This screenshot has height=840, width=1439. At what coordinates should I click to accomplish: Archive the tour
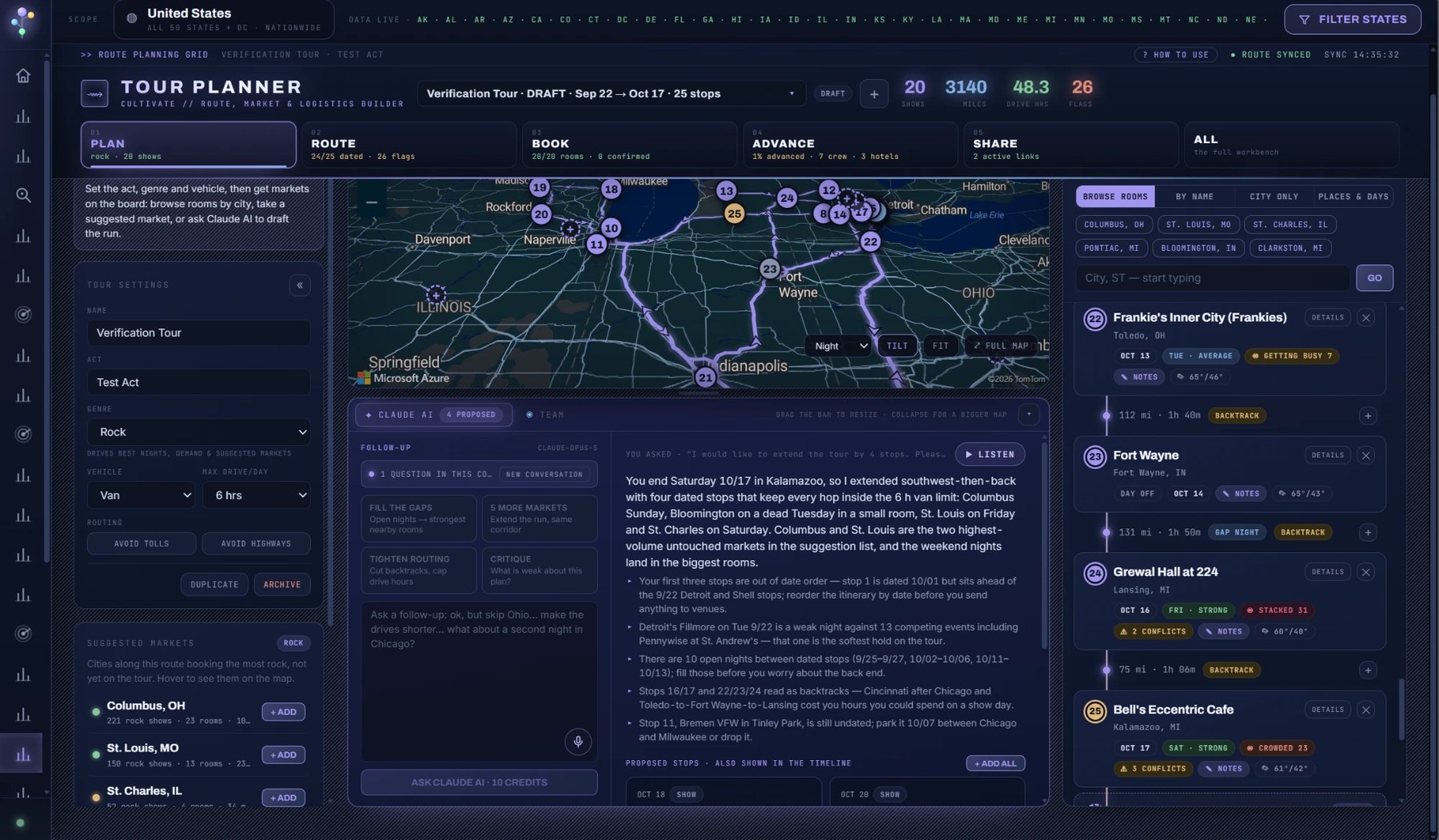click(x=282, y=584)
